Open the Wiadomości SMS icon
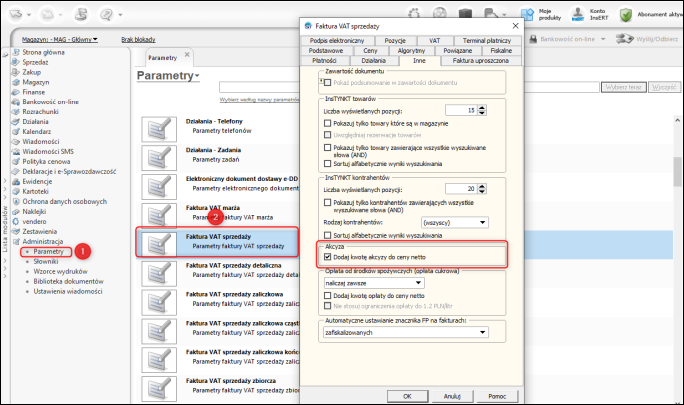Viewport: 684px width, 405px height. (16, 151)
